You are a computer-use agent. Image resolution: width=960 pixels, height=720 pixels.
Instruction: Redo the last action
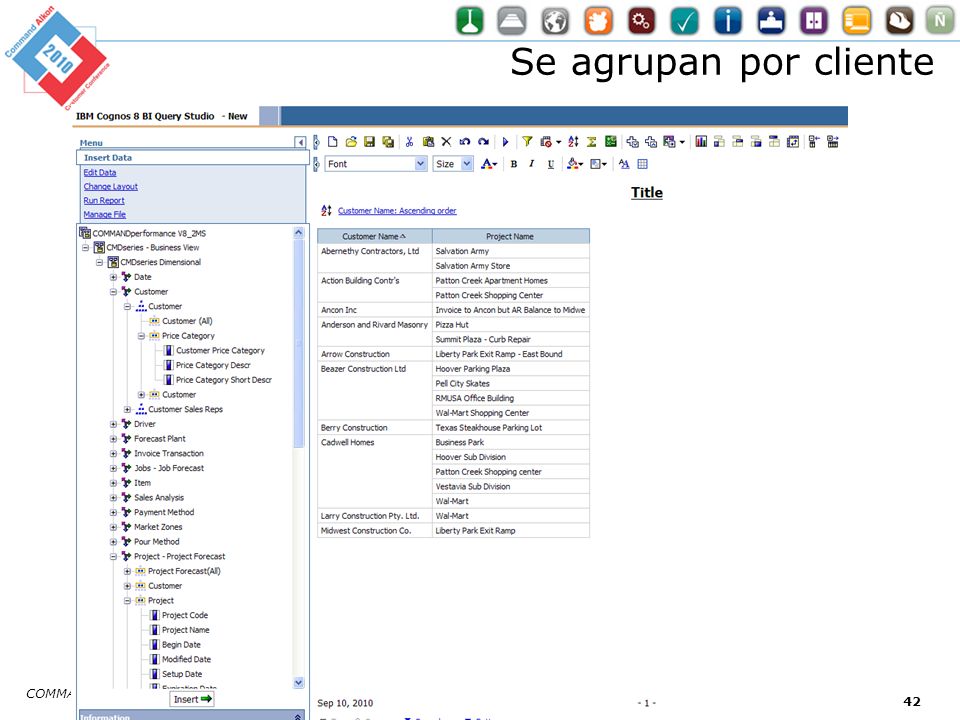coord(483,142)
